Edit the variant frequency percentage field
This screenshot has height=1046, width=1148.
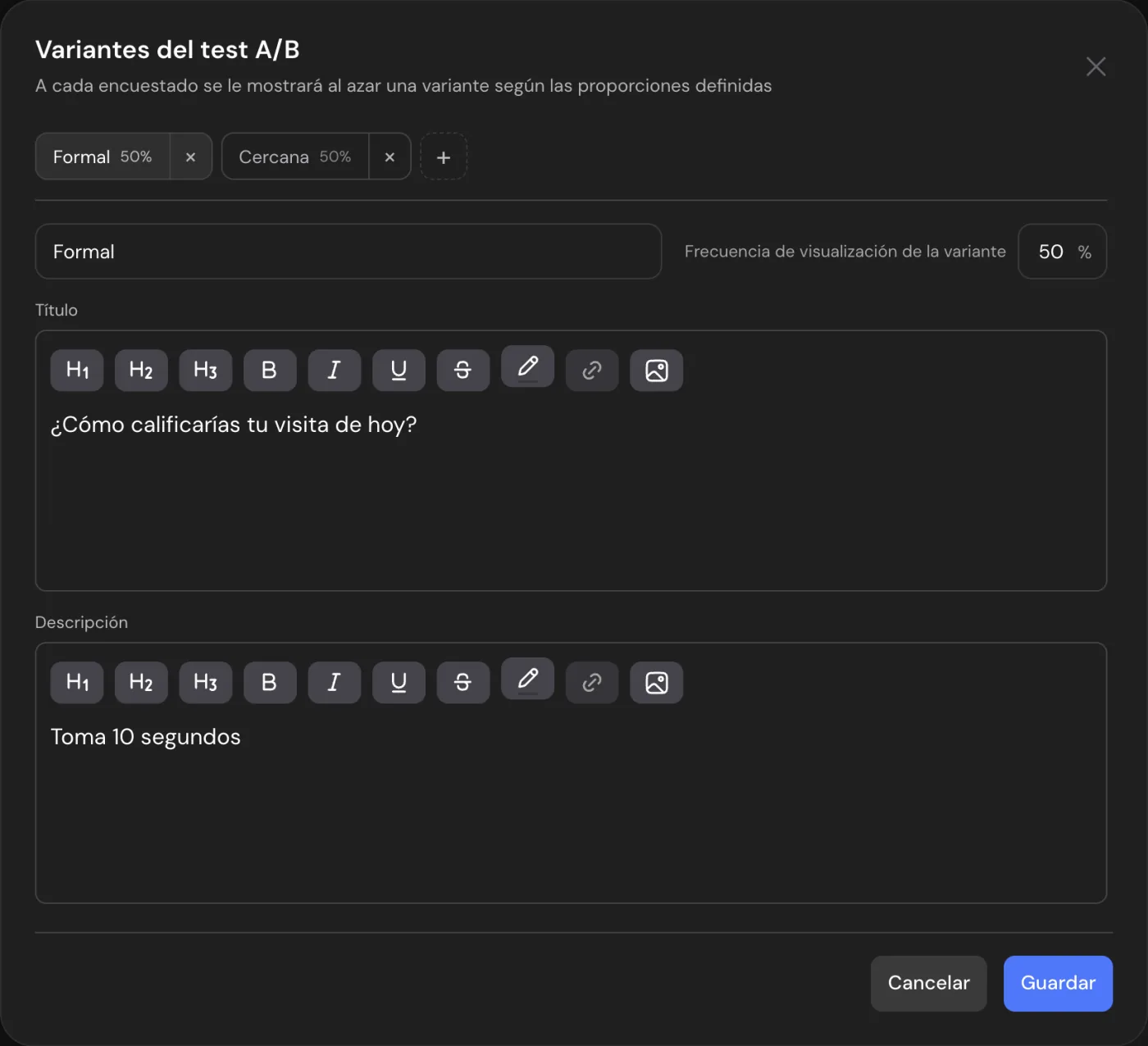click(1062, 252)
